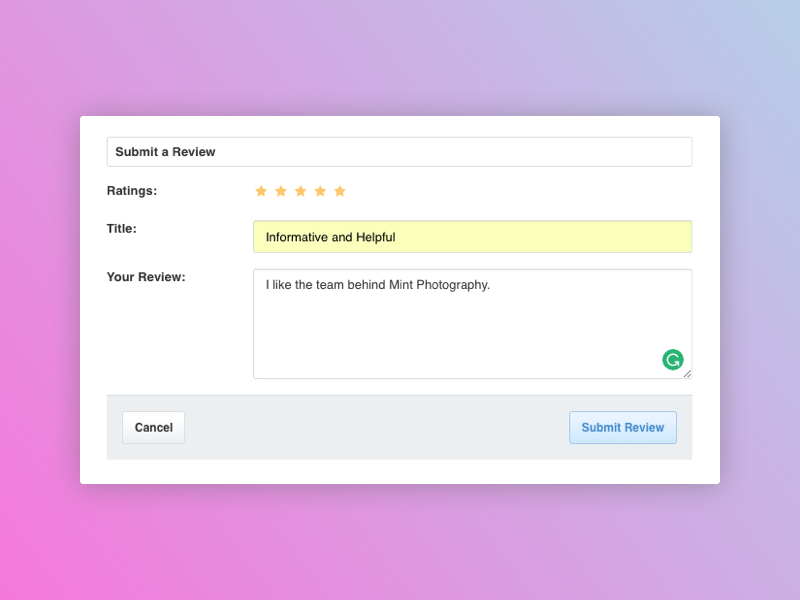
Task: Open the green Grammarly icon
Action: click(x=673, y=360)
